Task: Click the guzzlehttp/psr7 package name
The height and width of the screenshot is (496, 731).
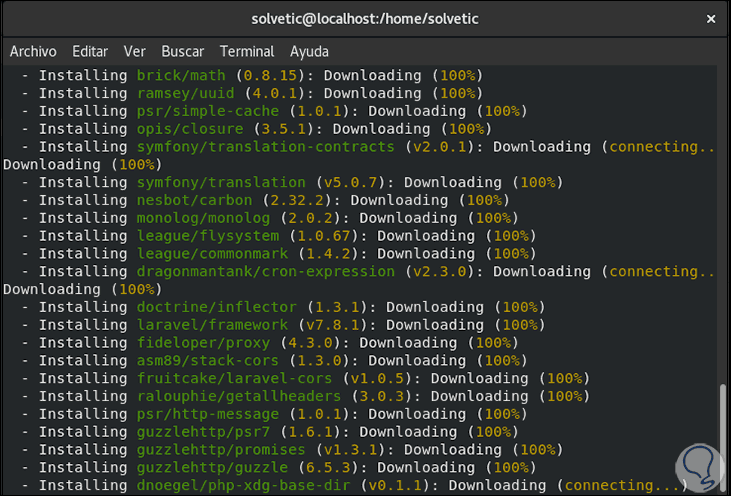Action: [x=203, y=432]
